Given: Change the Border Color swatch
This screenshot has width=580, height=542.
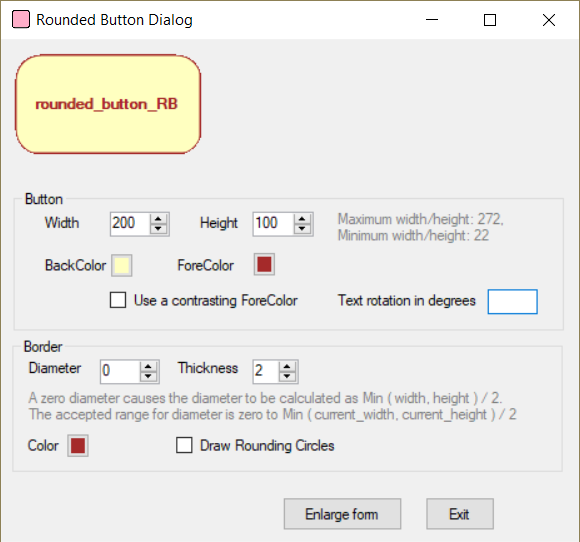Looking at the screenshot, I should point(78,445).
